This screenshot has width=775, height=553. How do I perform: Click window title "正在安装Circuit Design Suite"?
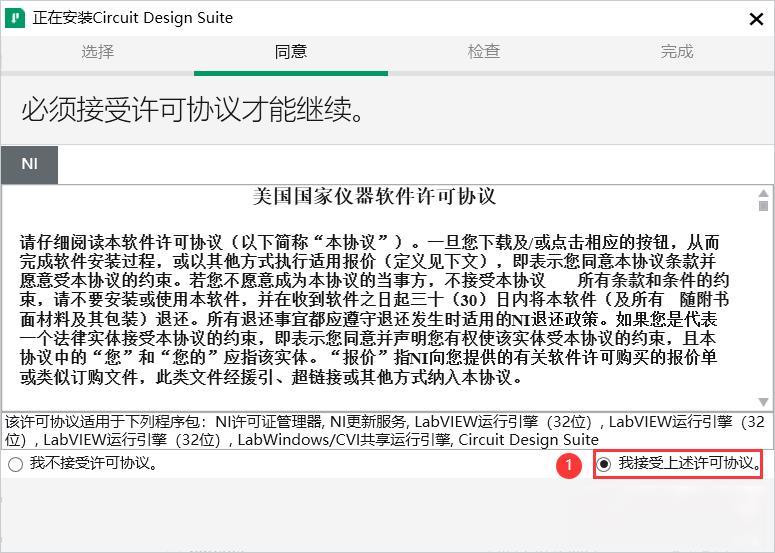coord(132,18)
